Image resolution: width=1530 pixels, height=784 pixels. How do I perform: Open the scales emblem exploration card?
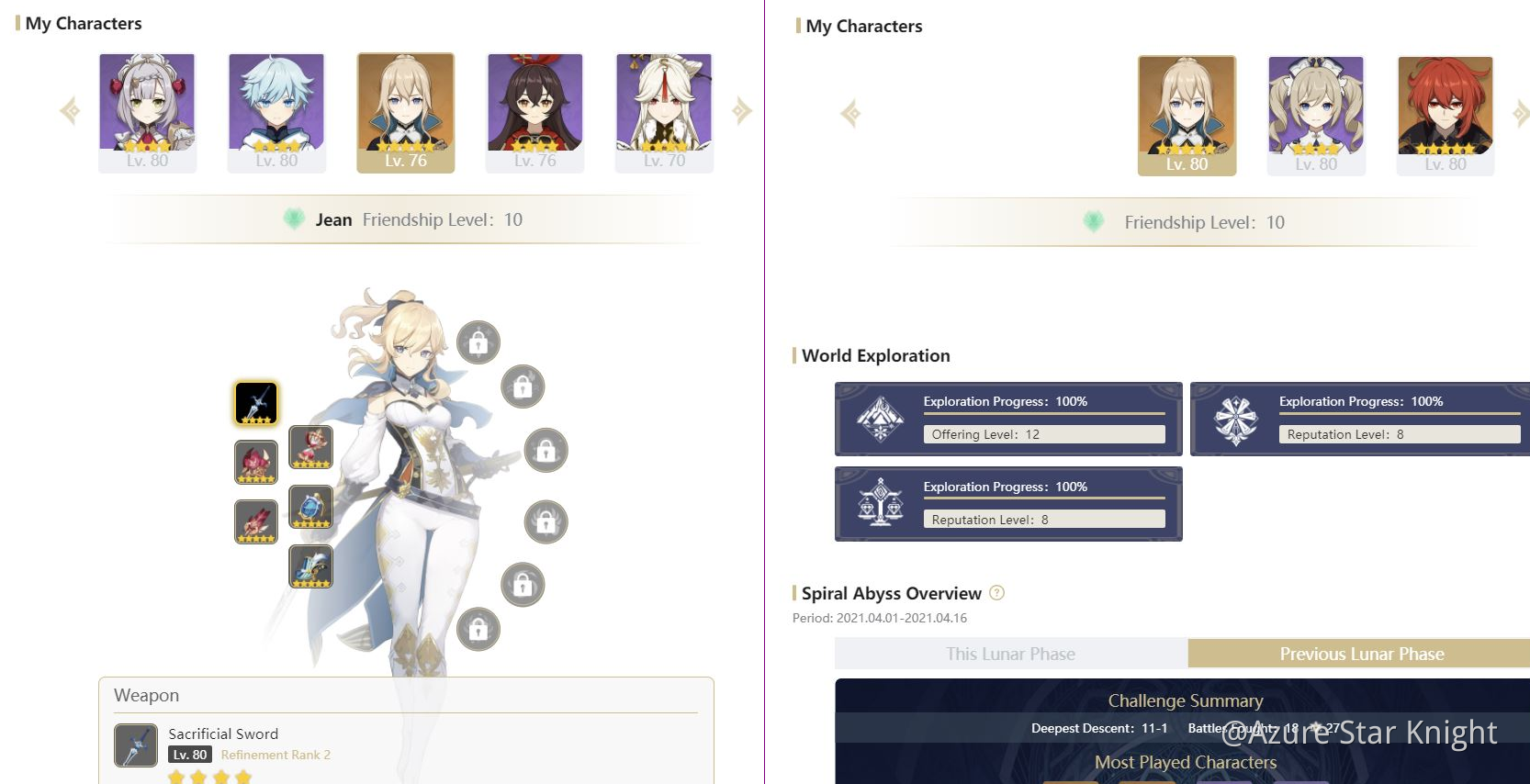coord(1008,504)
